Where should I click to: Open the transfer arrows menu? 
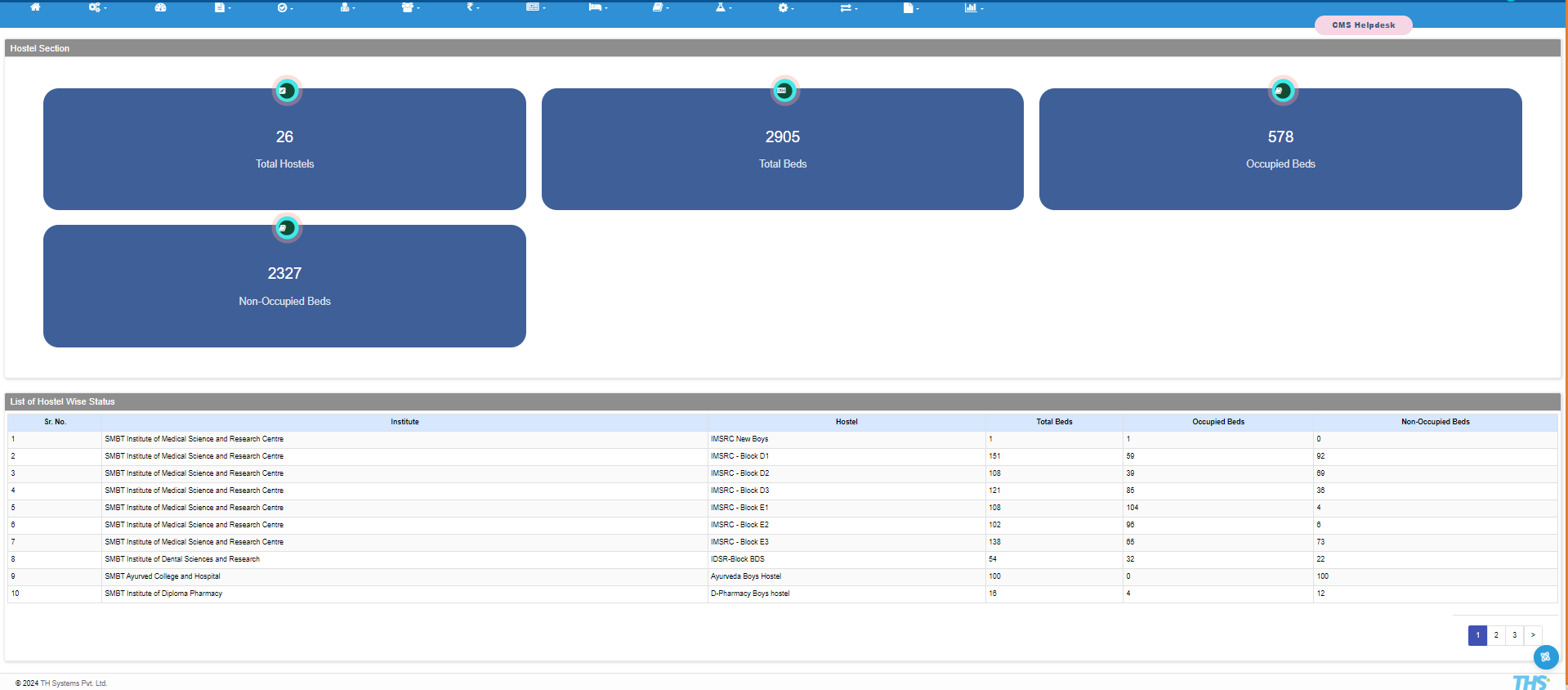click(848, 7)
